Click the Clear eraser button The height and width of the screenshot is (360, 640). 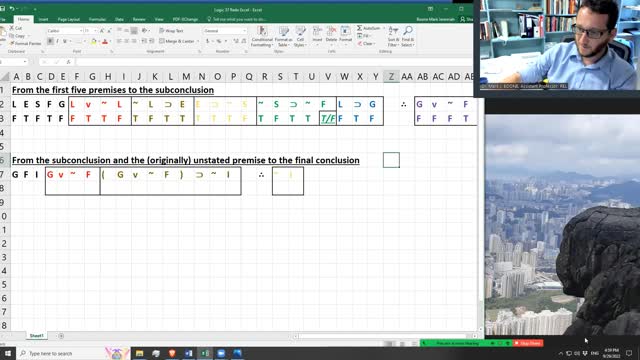[365, 44]
